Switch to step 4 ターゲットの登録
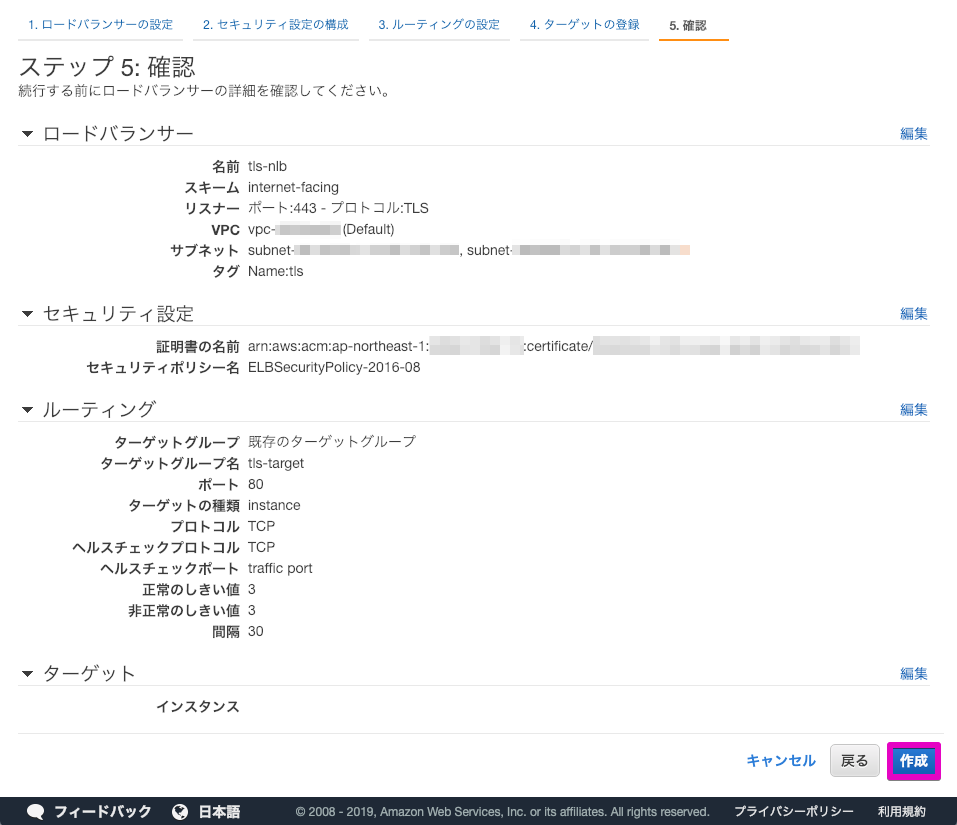 pyautogui.click(x=584, y=24)
